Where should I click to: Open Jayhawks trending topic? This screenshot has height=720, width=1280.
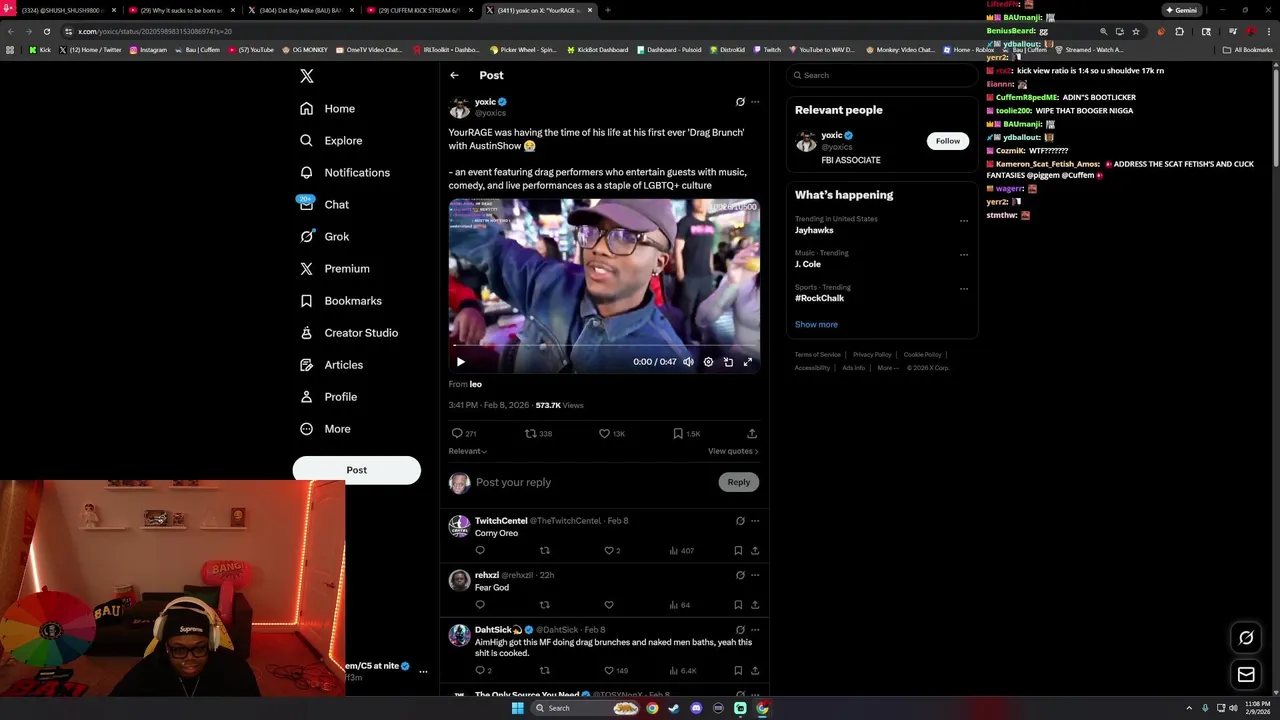point(814,231)
